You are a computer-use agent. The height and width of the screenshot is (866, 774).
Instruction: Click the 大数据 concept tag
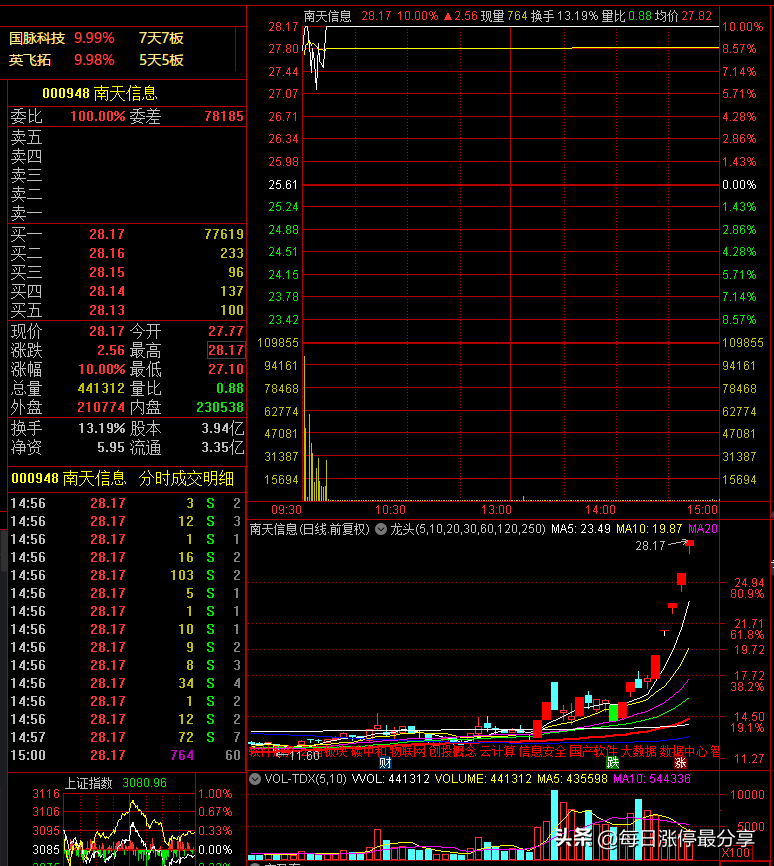point(639,751)
